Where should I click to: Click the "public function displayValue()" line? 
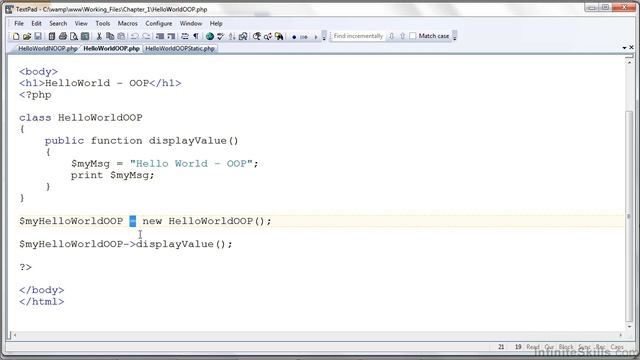[x=141, y=141]
